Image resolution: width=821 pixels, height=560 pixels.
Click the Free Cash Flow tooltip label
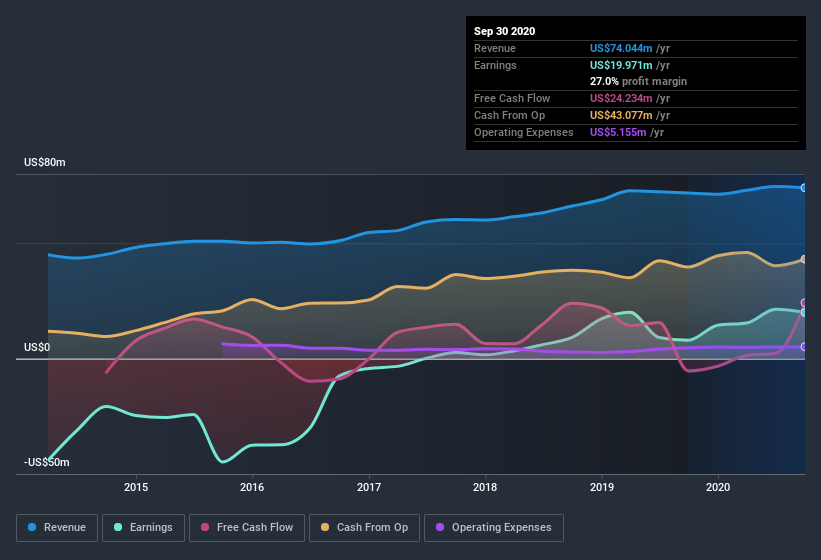512,98
